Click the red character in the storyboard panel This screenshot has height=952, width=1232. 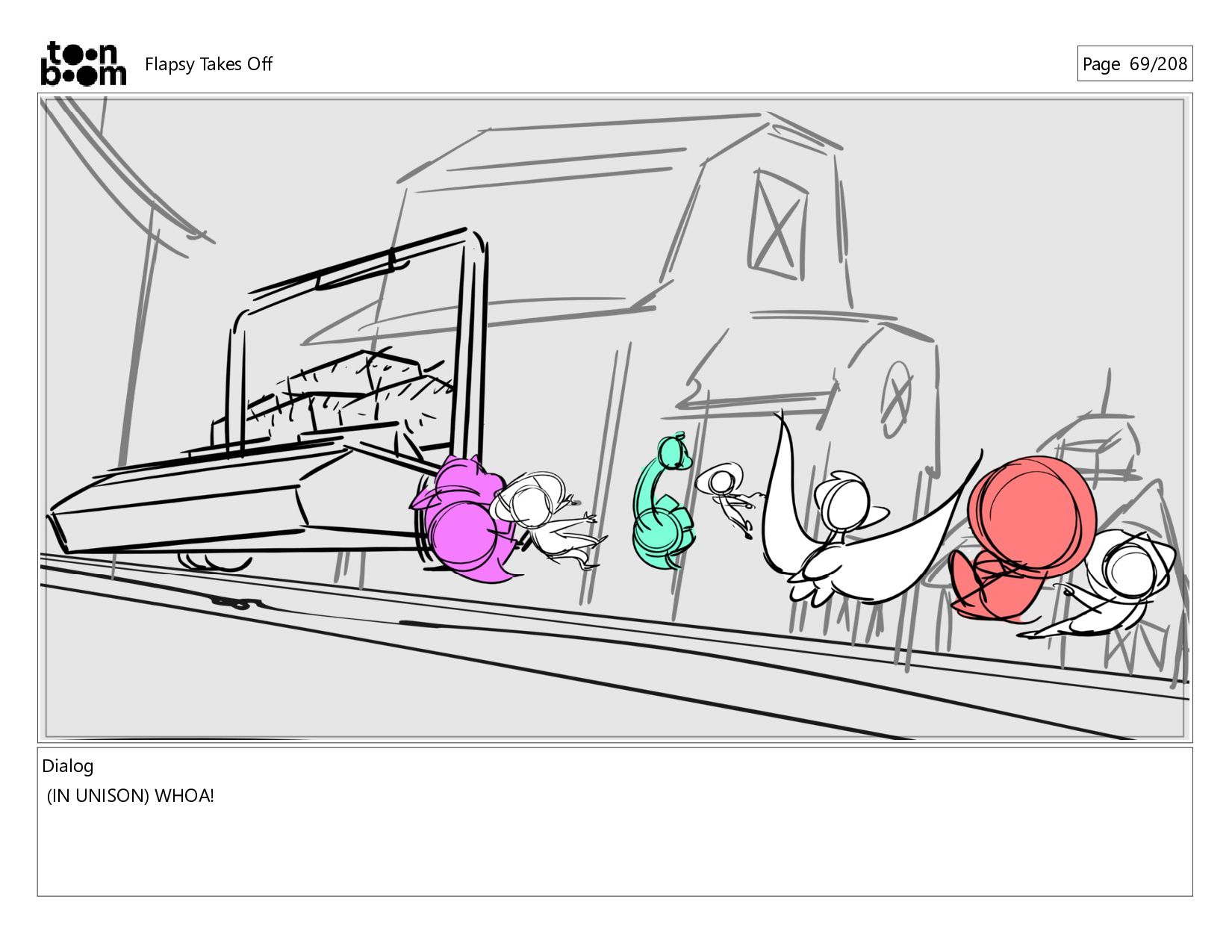(x=1023, y=538)
